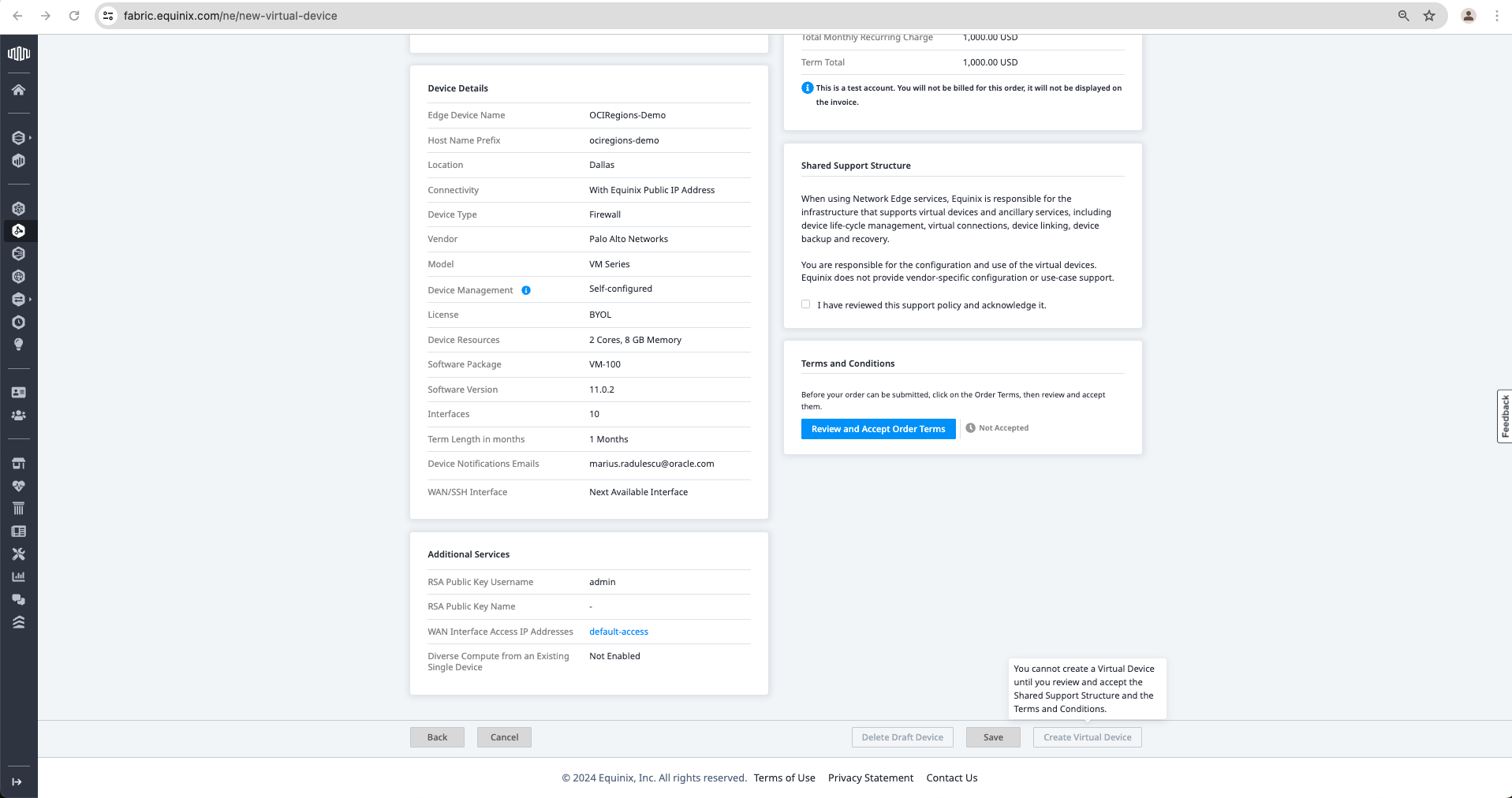Click the Term Total 1,000.00 USD amount

[x=990, y=62]
